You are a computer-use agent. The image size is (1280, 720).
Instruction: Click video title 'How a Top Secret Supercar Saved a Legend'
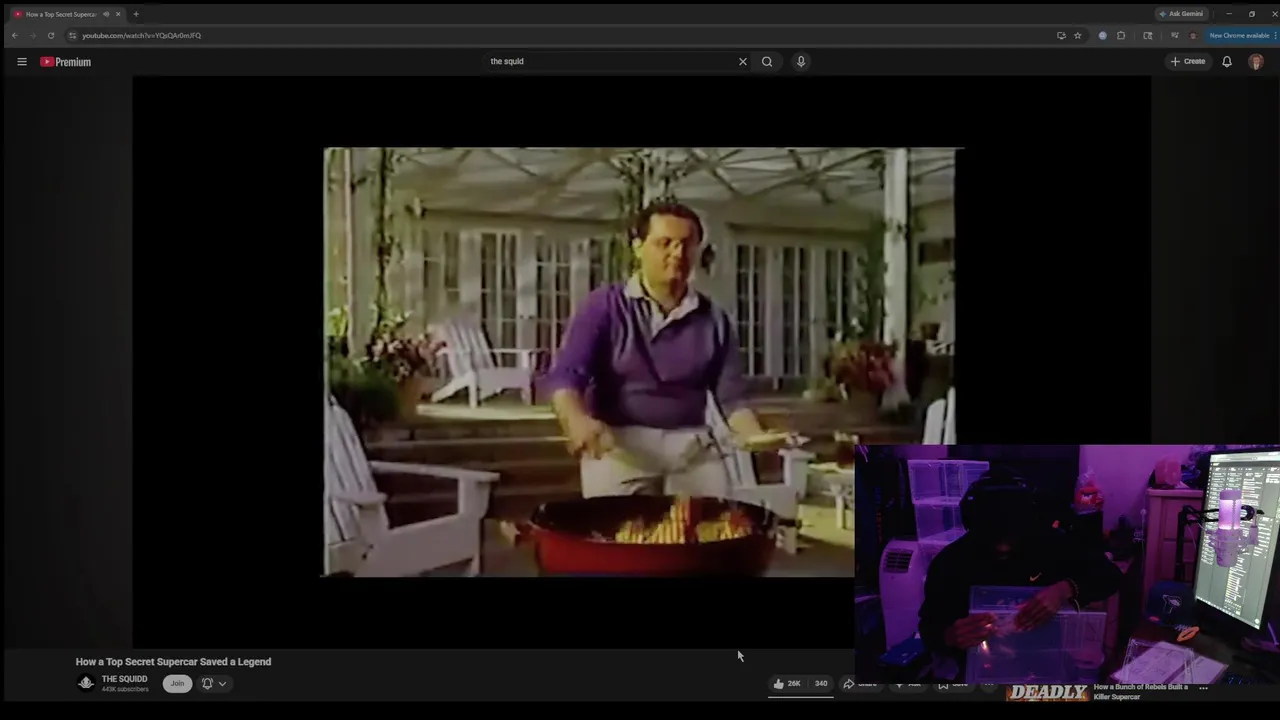point(173,662)
